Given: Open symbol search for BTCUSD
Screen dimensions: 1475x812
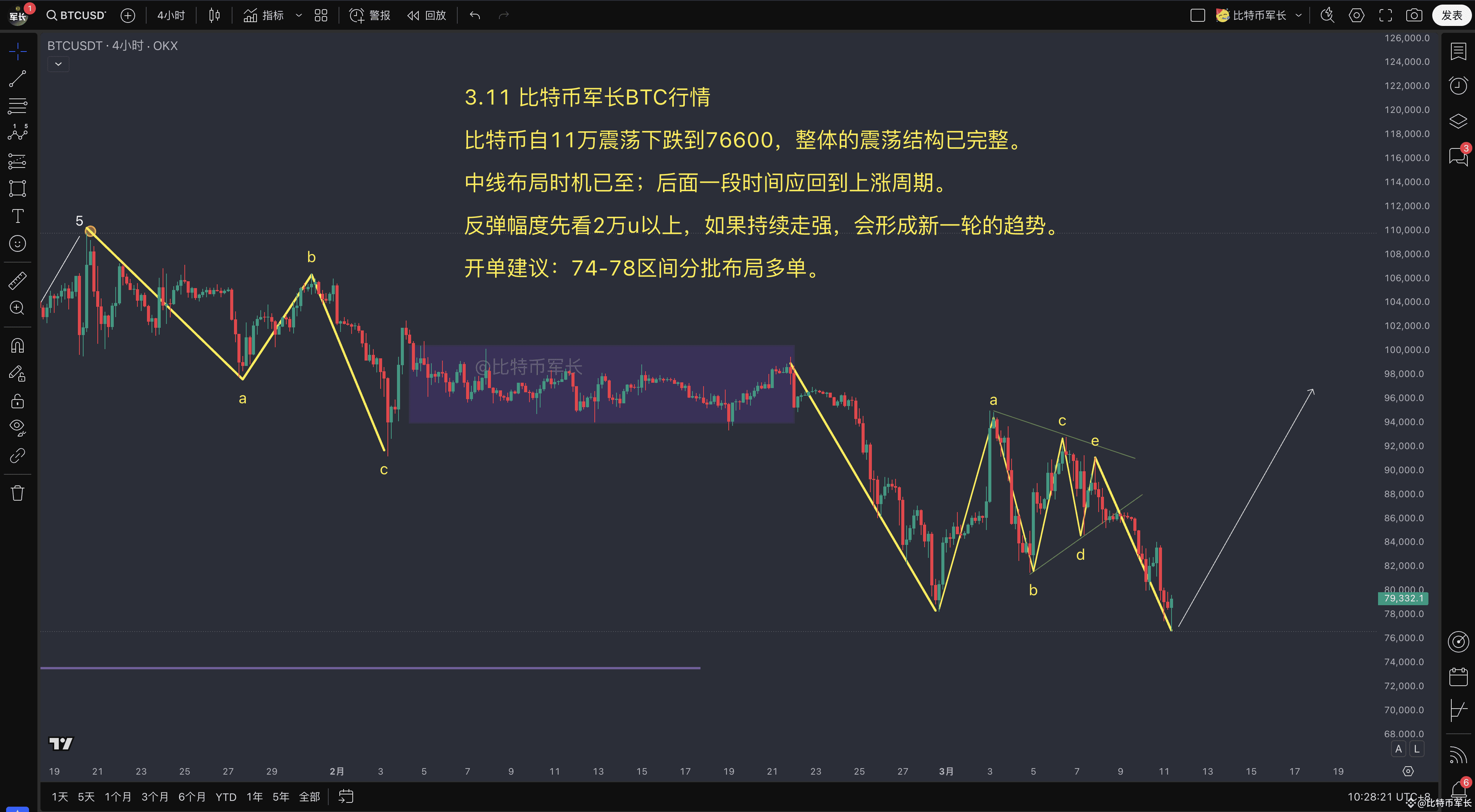Looking at the screenshot, I should click(x=75, y=15).
